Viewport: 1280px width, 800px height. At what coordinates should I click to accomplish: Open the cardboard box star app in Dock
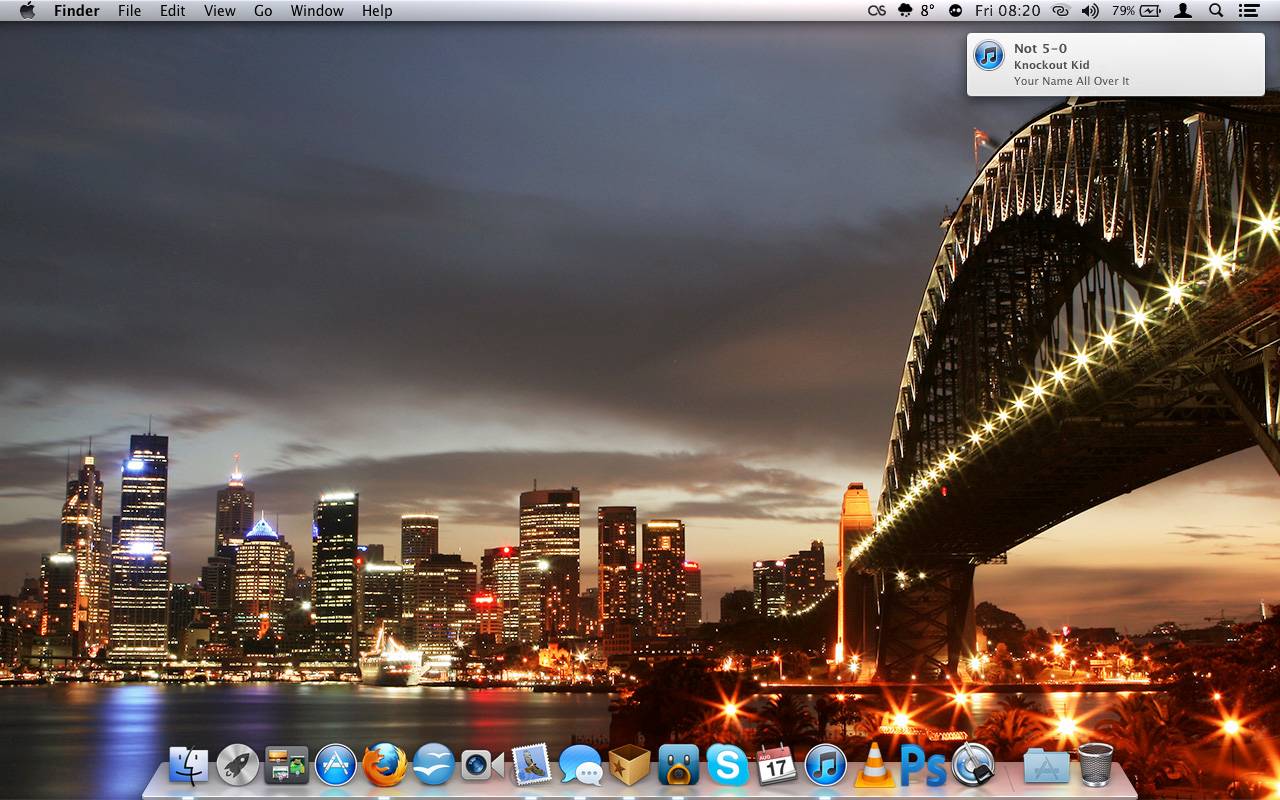630,766
